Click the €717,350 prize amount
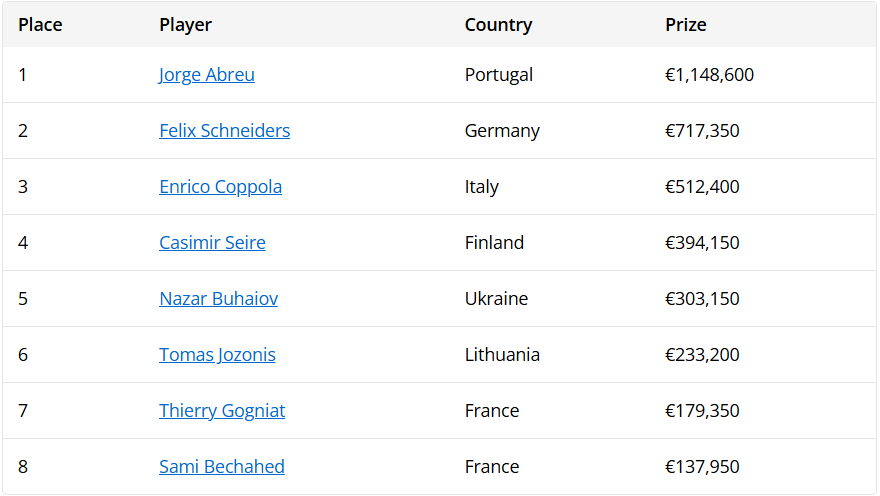 (x=702, y=131)
